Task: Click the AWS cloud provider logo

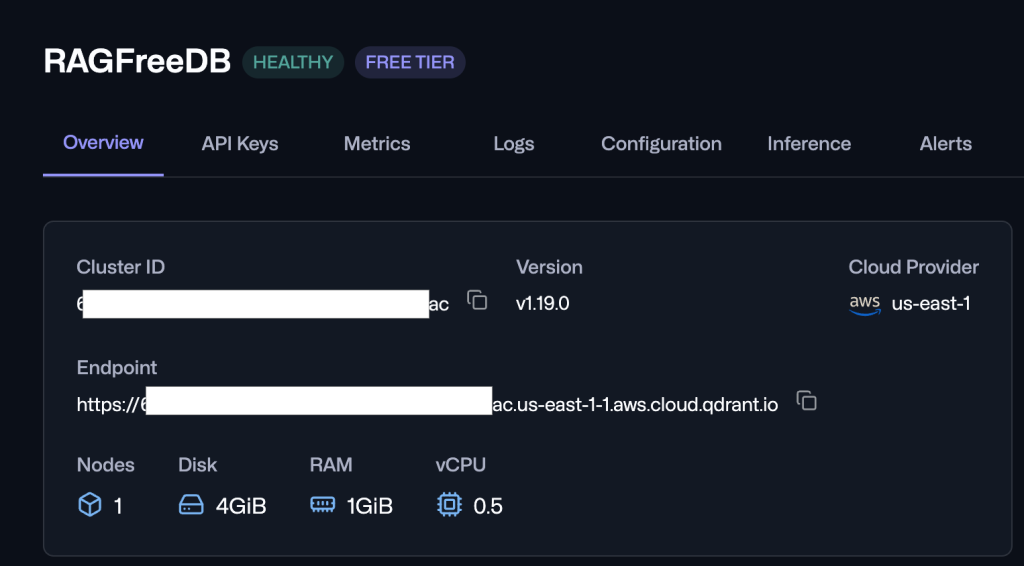Action: 865,305
